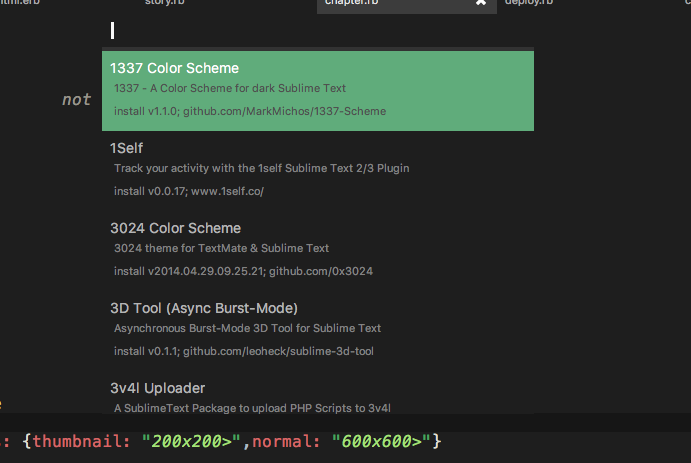The image size is (691, 463).
Task: Click 'Asynchronous Burst-Mode 3D Tool for Sublime Text'
Action: pos(247,329)
